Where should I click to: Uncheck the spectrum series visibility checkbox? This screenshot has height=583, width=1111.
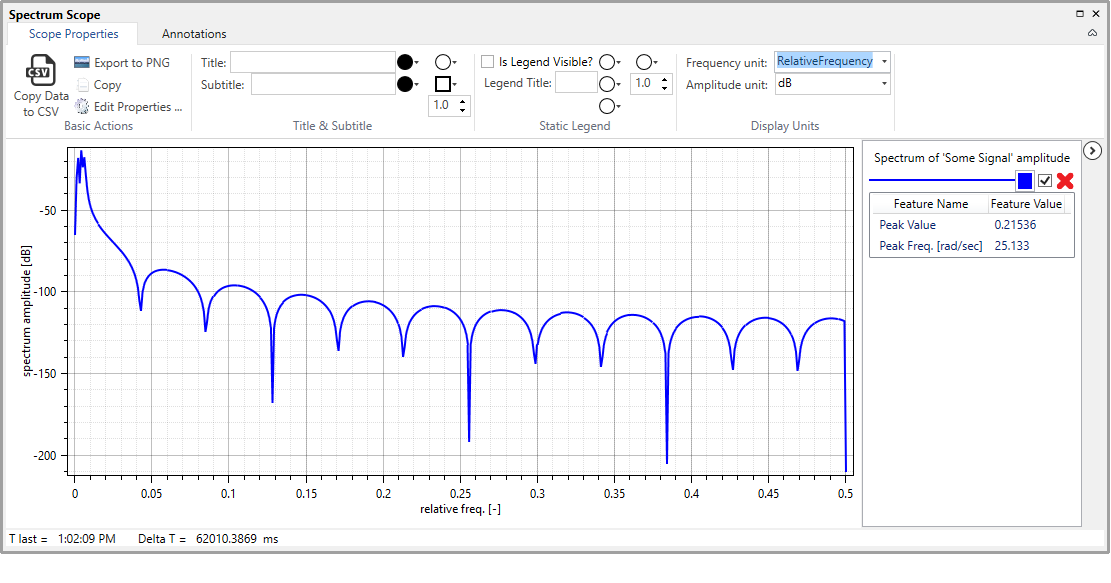(1045, 181)
